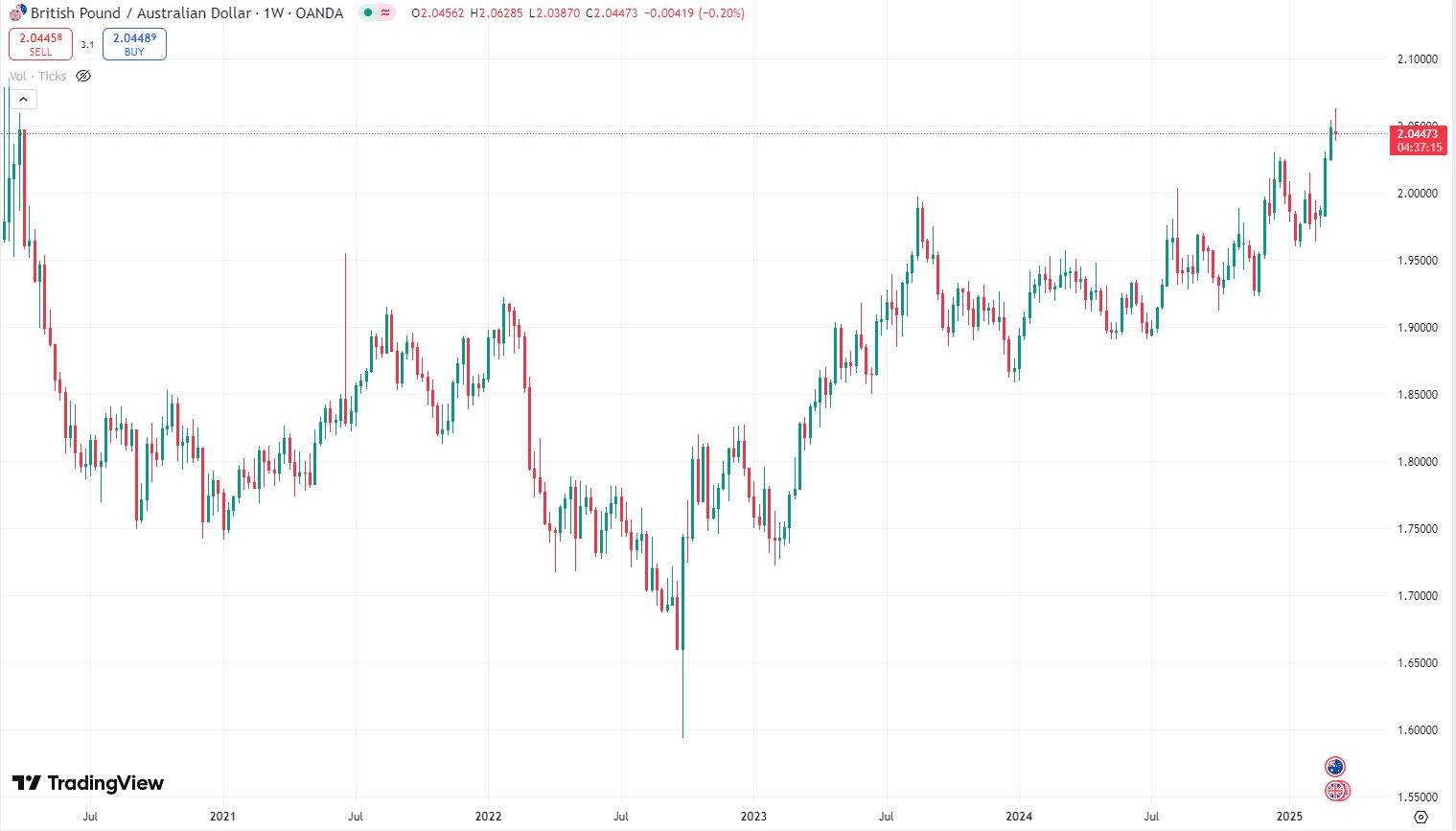
Task: Click the GBP/AUD currency pair flag icon
Action: (x=17, y=13)
